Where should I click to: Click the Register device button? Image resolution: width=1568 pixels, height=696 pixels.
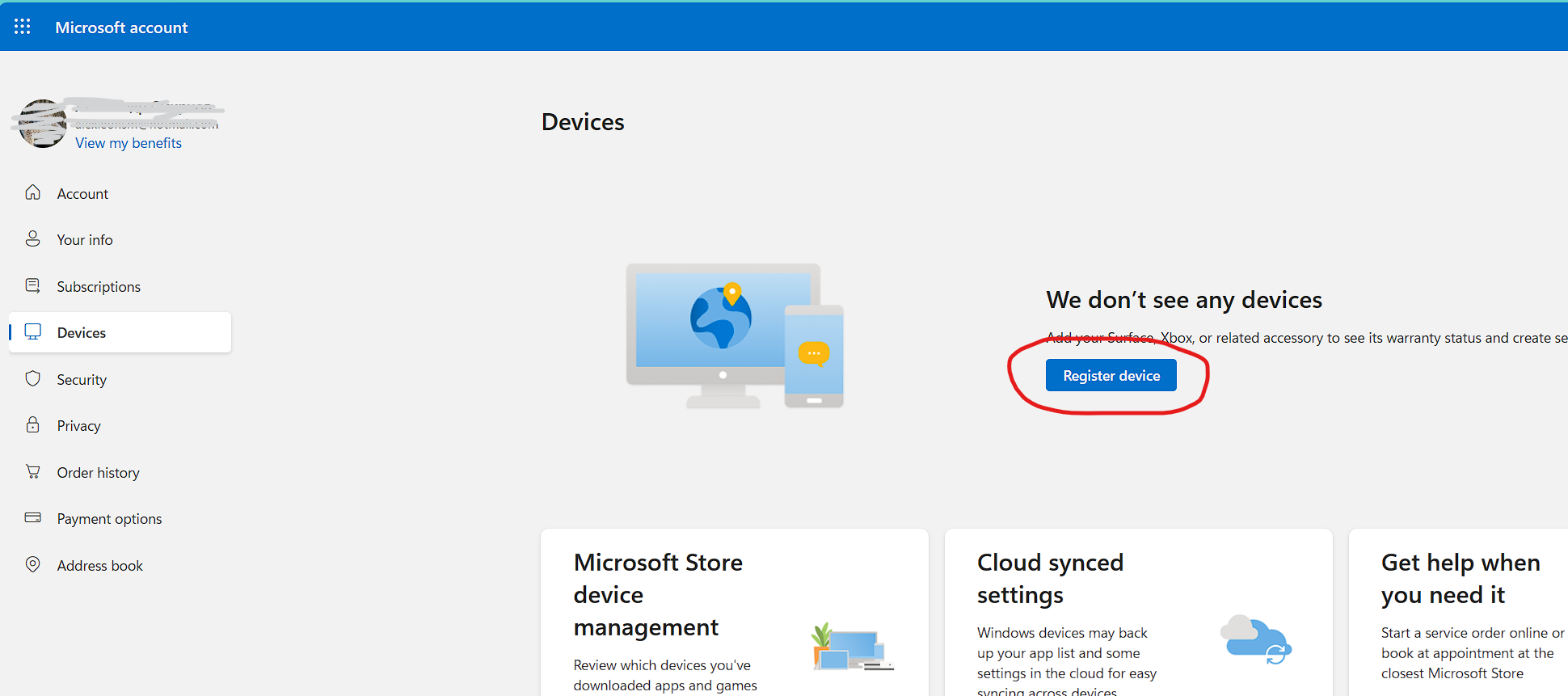click(x=1111, y=375)
